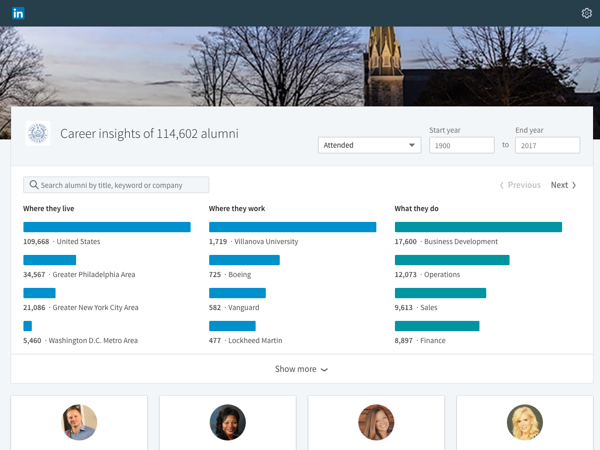Screen dimensions: 600x450
Task: Open the fourth alumni profile photo
Action: click(525, 422)
